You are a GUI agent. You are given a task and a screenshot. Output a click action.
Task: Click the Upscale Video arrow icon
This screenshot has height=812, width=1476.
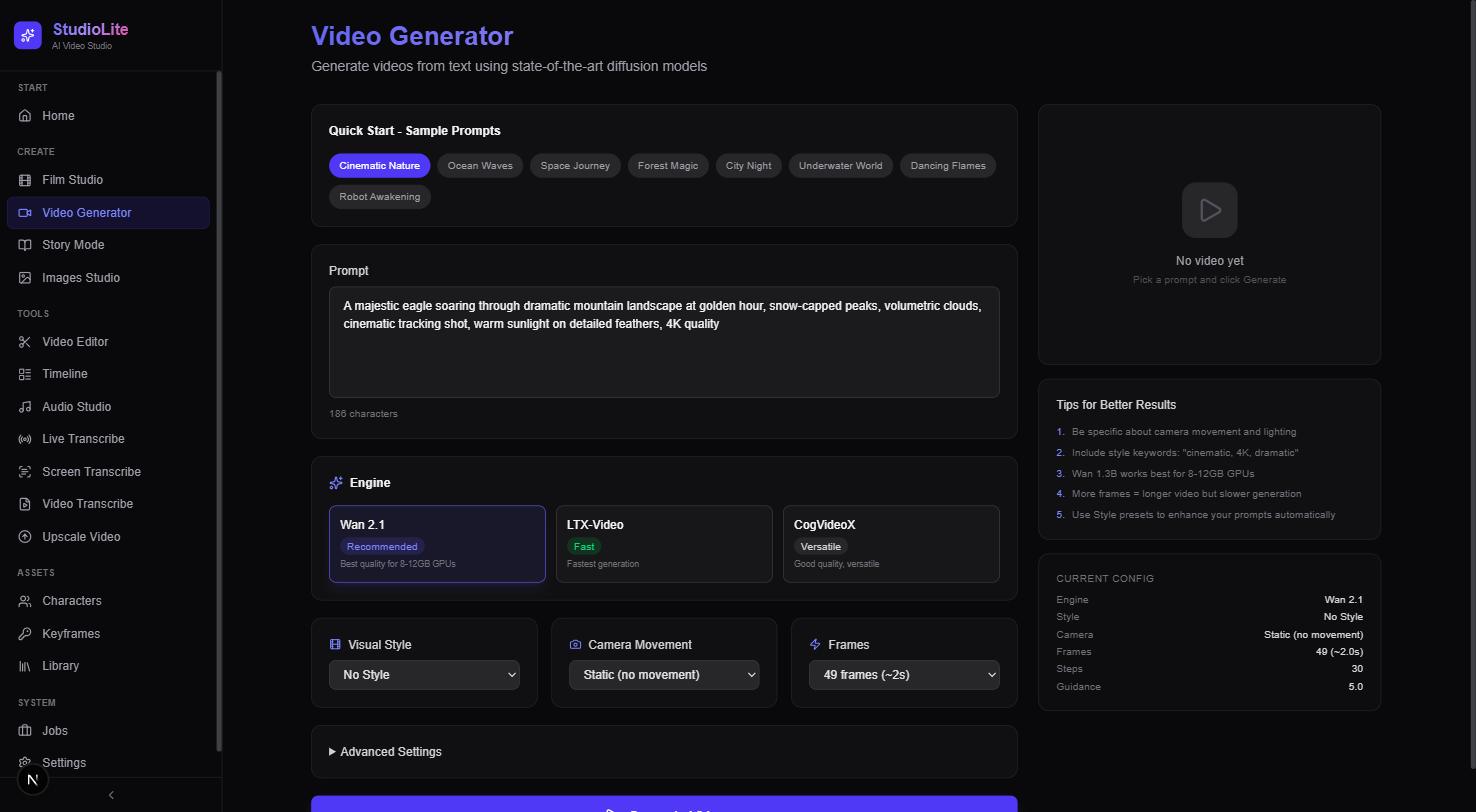point(25,537)
